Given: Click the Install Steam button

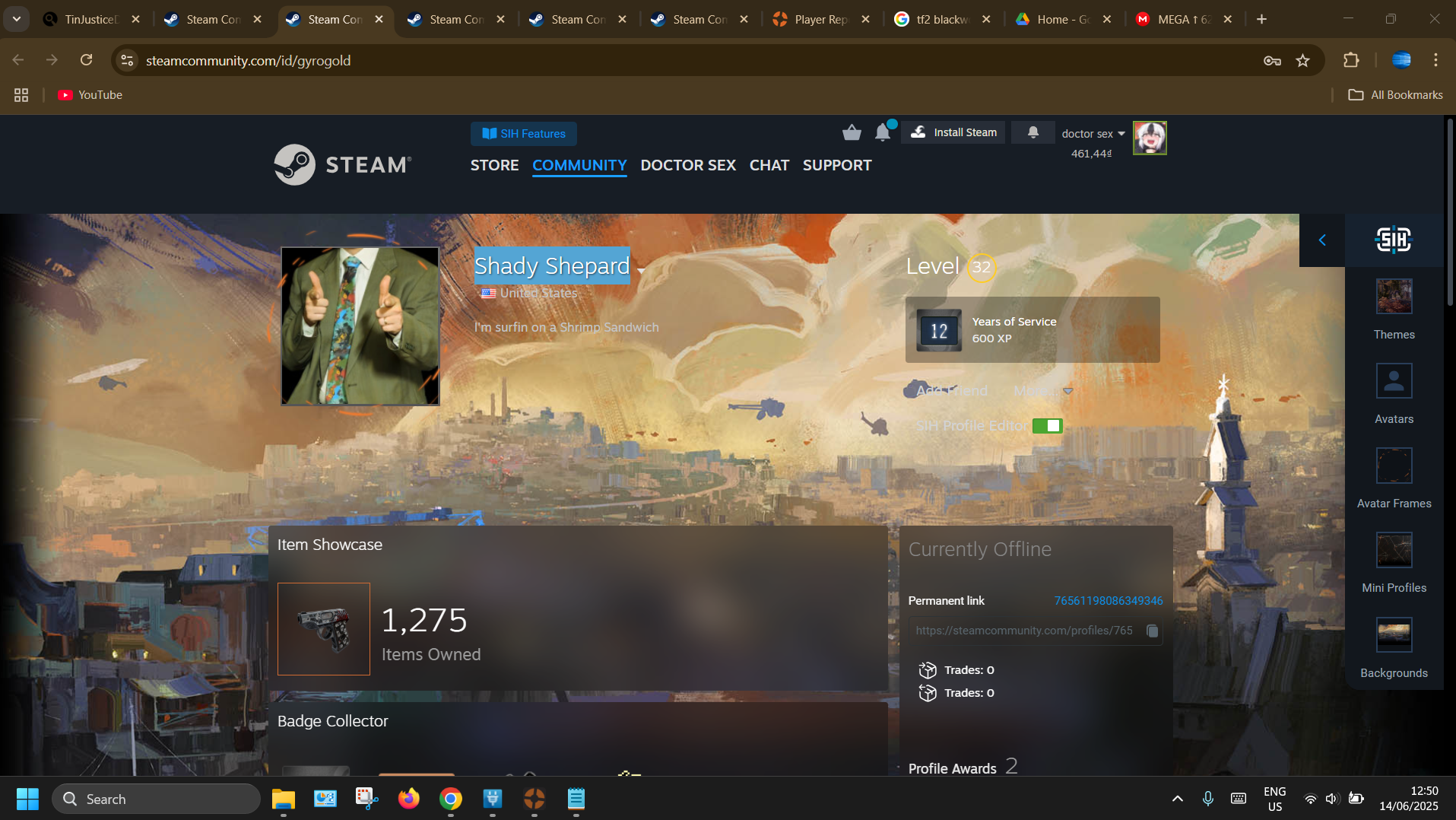Looking at the screenshot, I should 953,132.
